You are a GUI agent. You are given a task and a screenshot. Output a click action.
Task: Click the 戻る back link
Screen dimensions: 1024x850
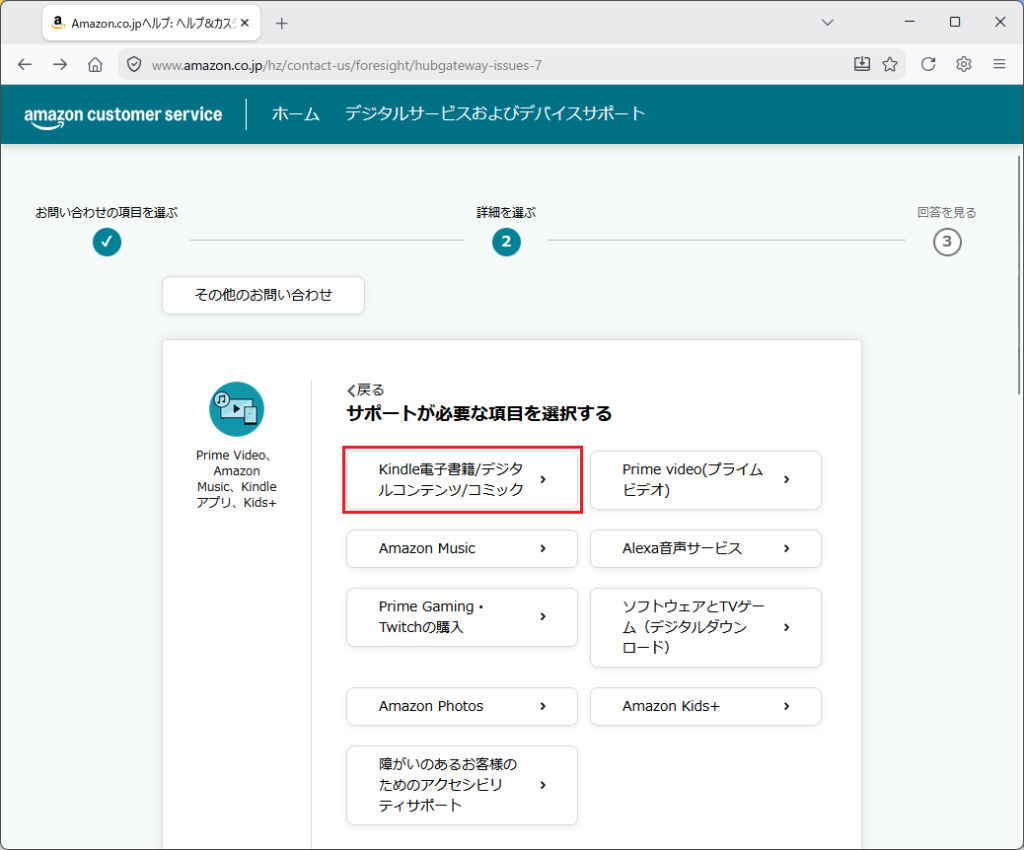click(x=366, y=390)
